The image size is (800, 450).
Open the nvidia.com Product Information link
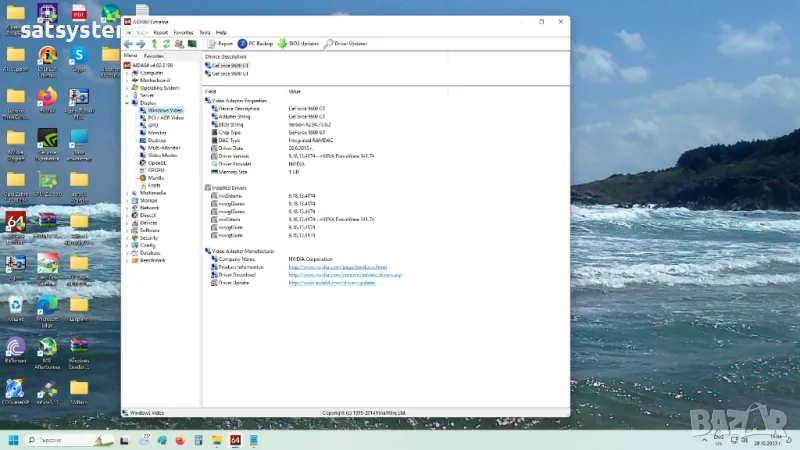(337, 267)
